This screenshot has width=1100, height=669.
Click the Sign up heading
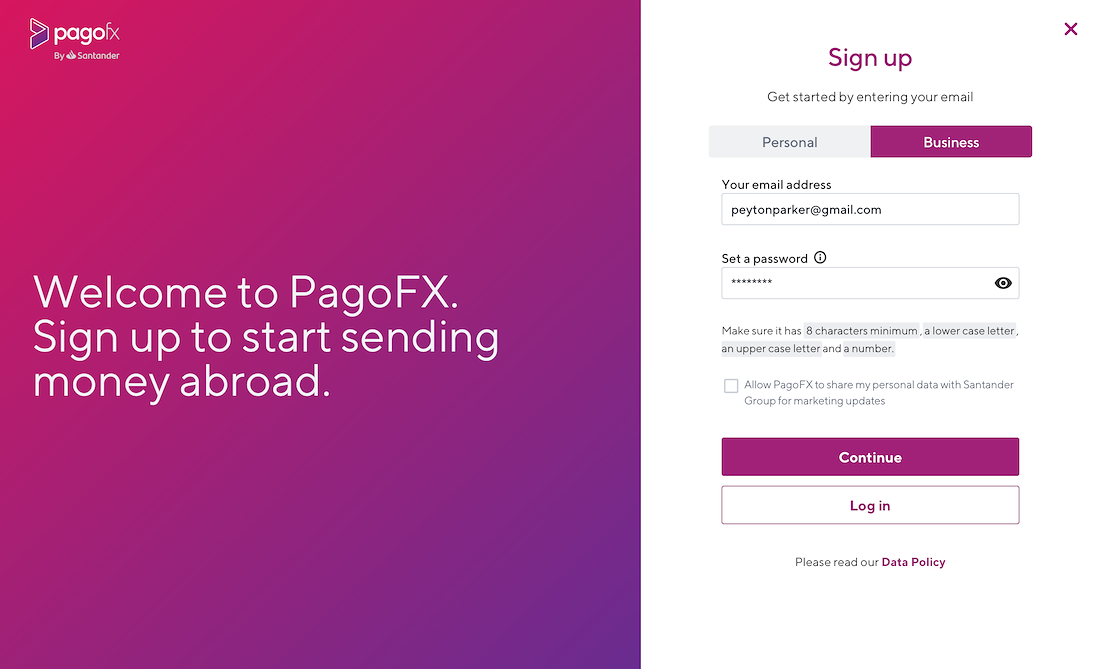coord(870,58)
